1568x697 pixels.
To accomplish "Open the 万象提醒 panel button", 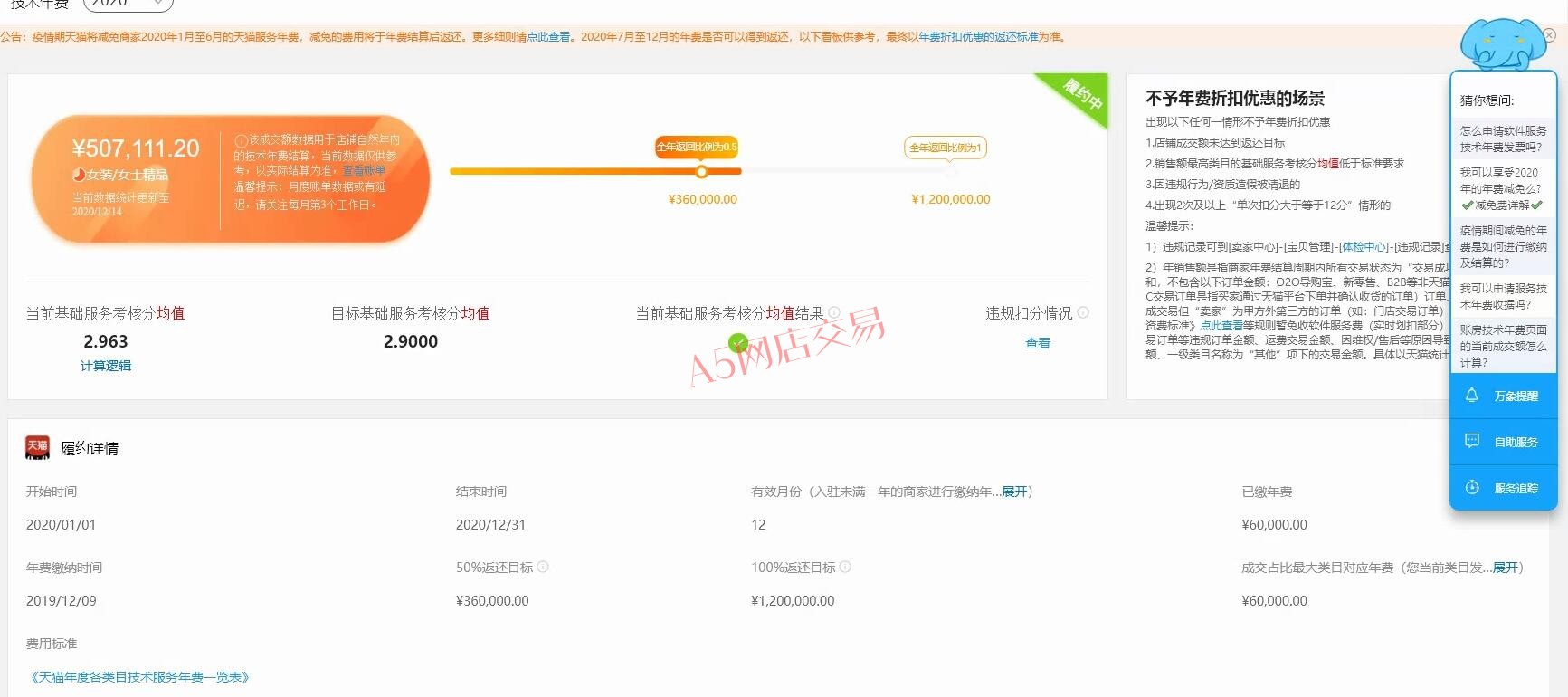I will pos(1503,396).
